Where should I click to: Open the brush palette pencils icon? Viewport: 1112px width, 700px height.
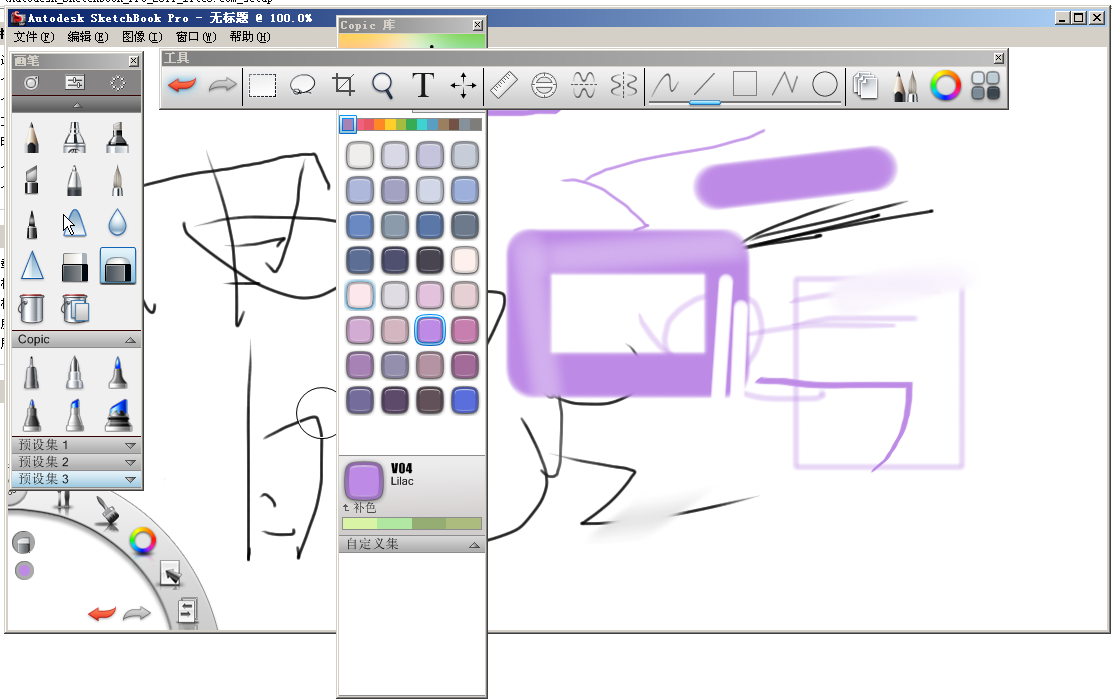(x=906, y=86)
